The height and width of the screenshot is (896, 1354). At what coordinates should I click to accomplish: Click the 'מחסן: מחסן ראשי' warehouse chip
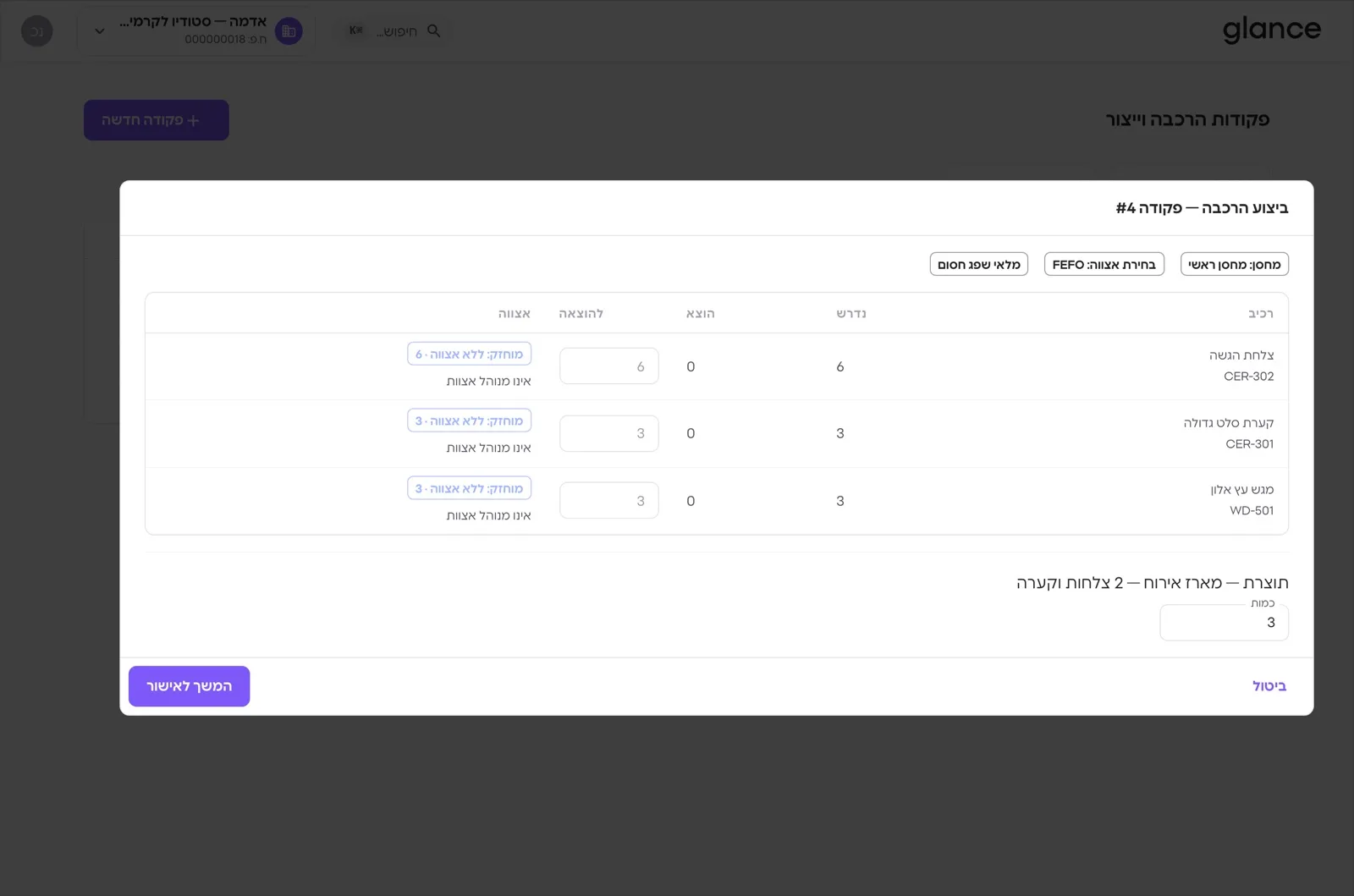tap(1235, 264)
